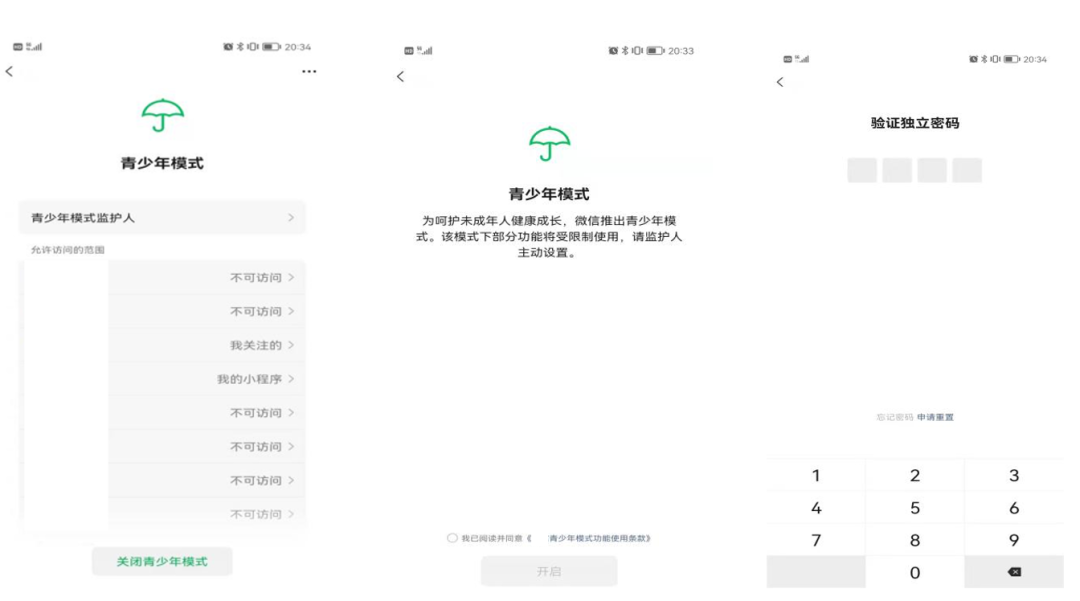Tap the 关闭青少年模式 button
This screenshot has width=1080, height=601.
pyautogui.click(x=162, y=561)
